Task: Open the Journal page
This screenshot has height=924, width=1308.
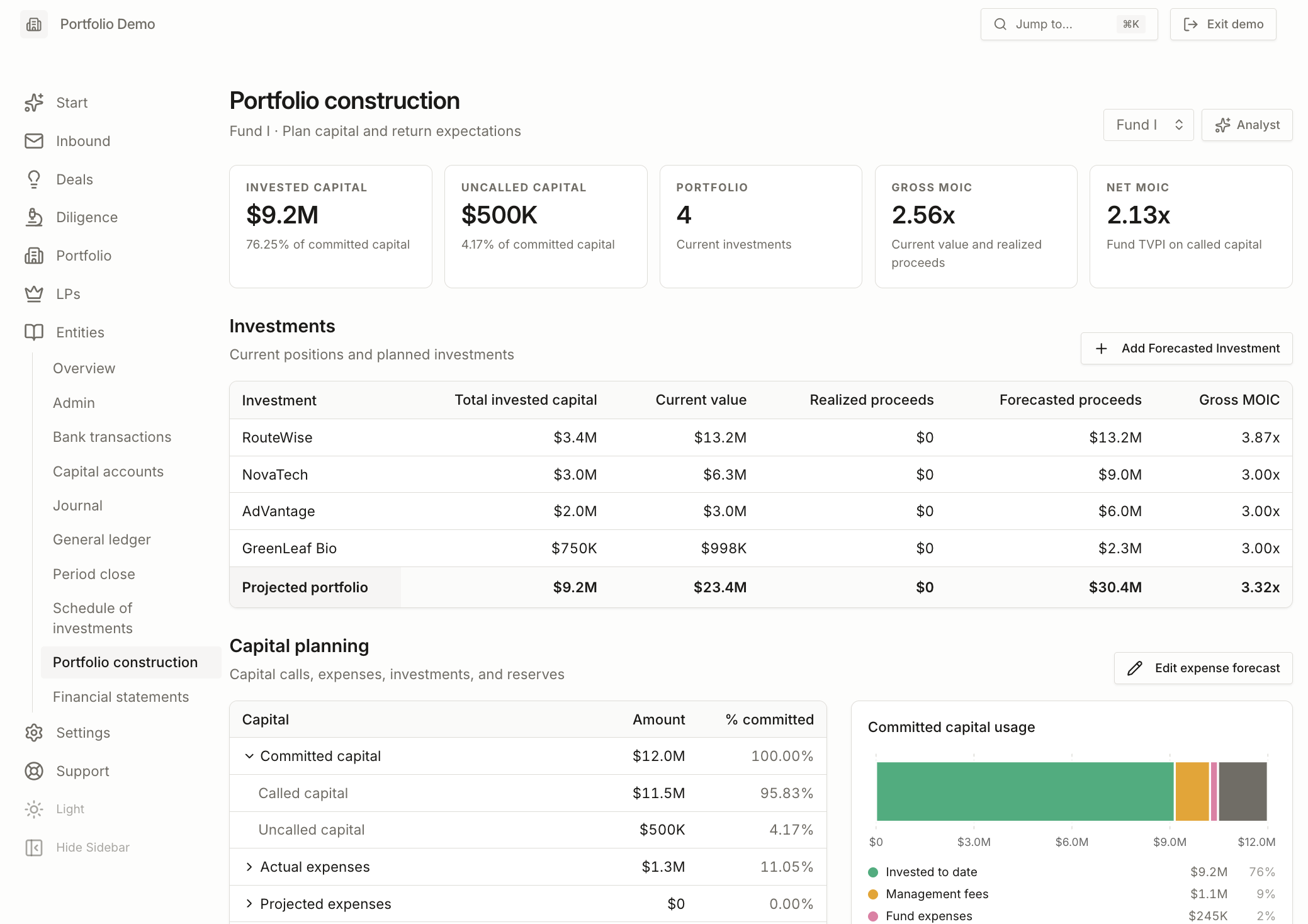Action: [x=77, y=505]
